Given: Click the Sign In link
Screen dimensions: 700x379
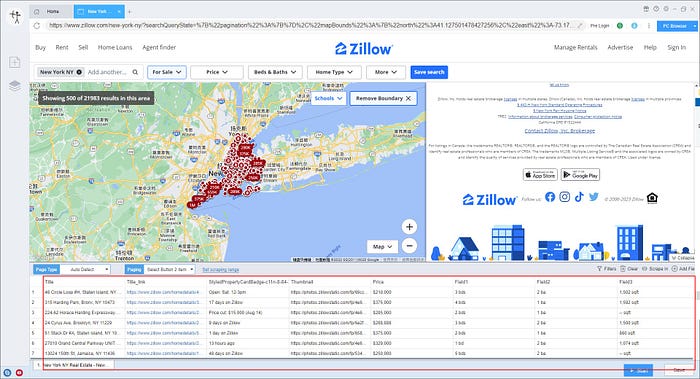Looking at the screenshot, I should point(676,47).
